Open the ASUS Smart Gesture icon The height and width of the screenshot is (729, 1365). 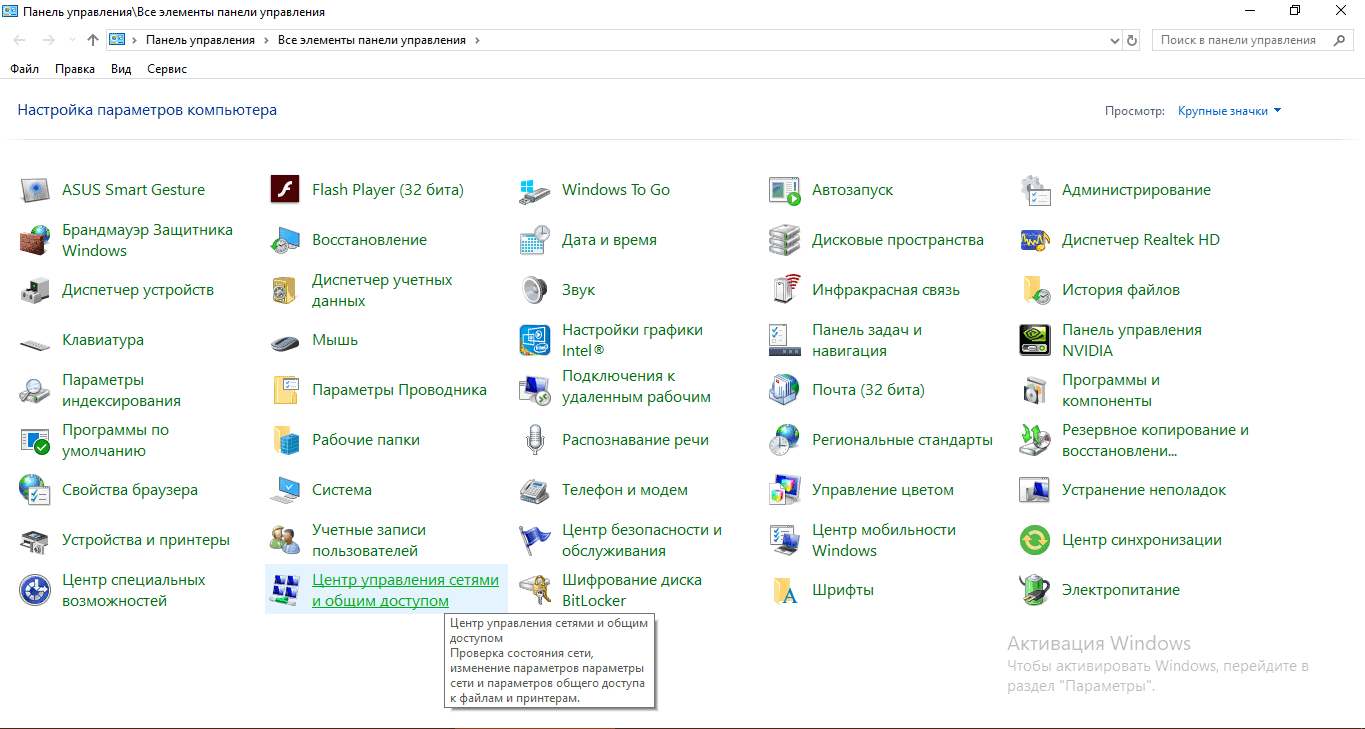pyautogui.click(x=36, y=190)
